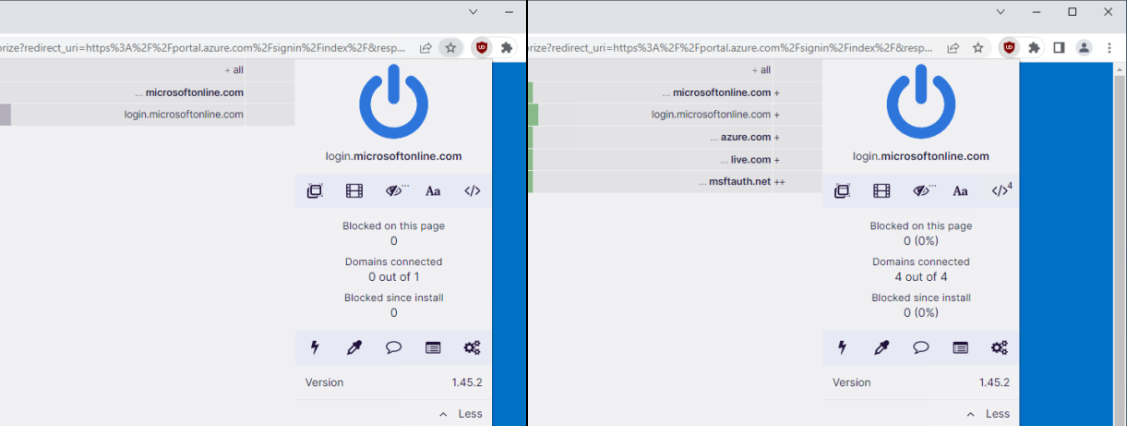The height and width of the screenshot is (426, 1127).
Task: Click 'Blocked on this page' stat in left window
Action: click(x=393, y=233)
